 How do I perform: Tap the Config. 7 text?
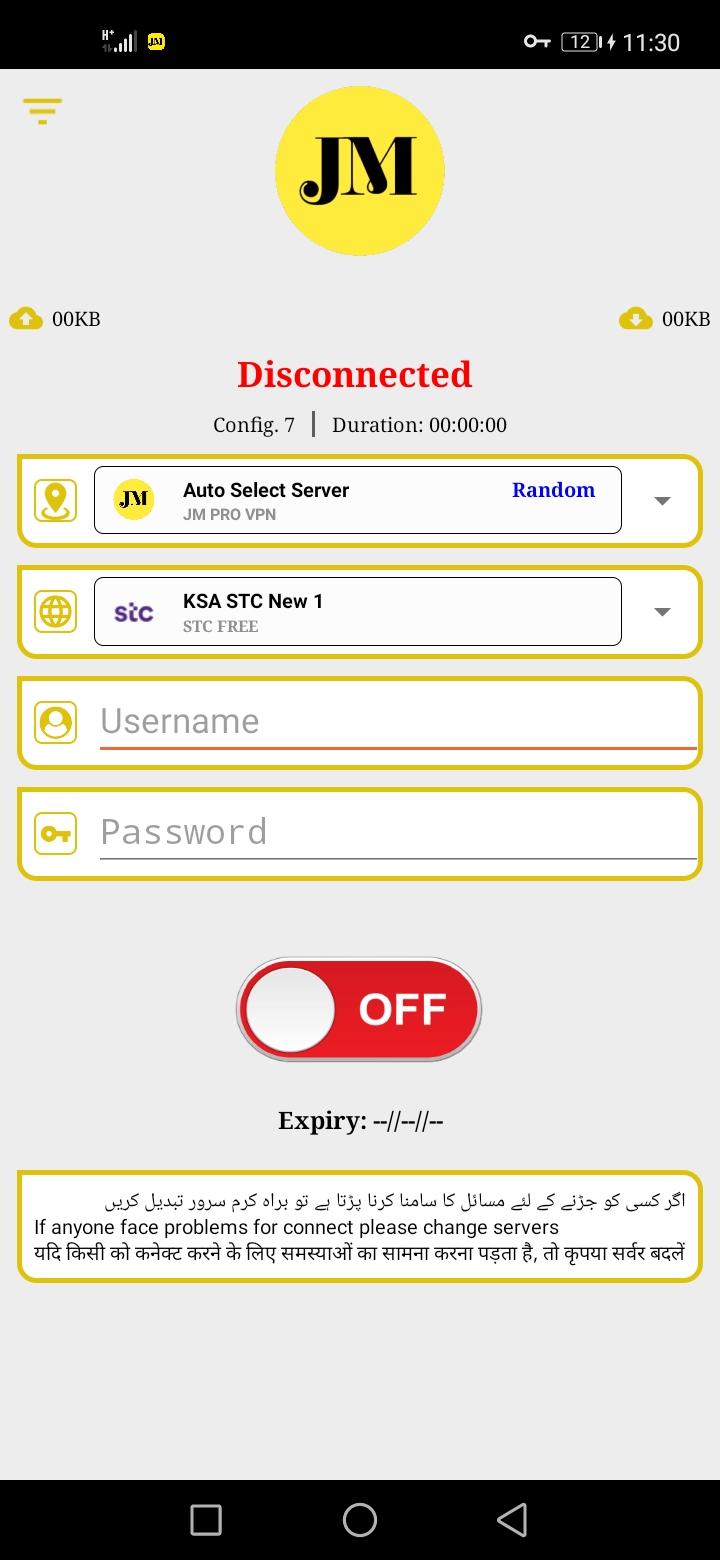tap(254, 425)
